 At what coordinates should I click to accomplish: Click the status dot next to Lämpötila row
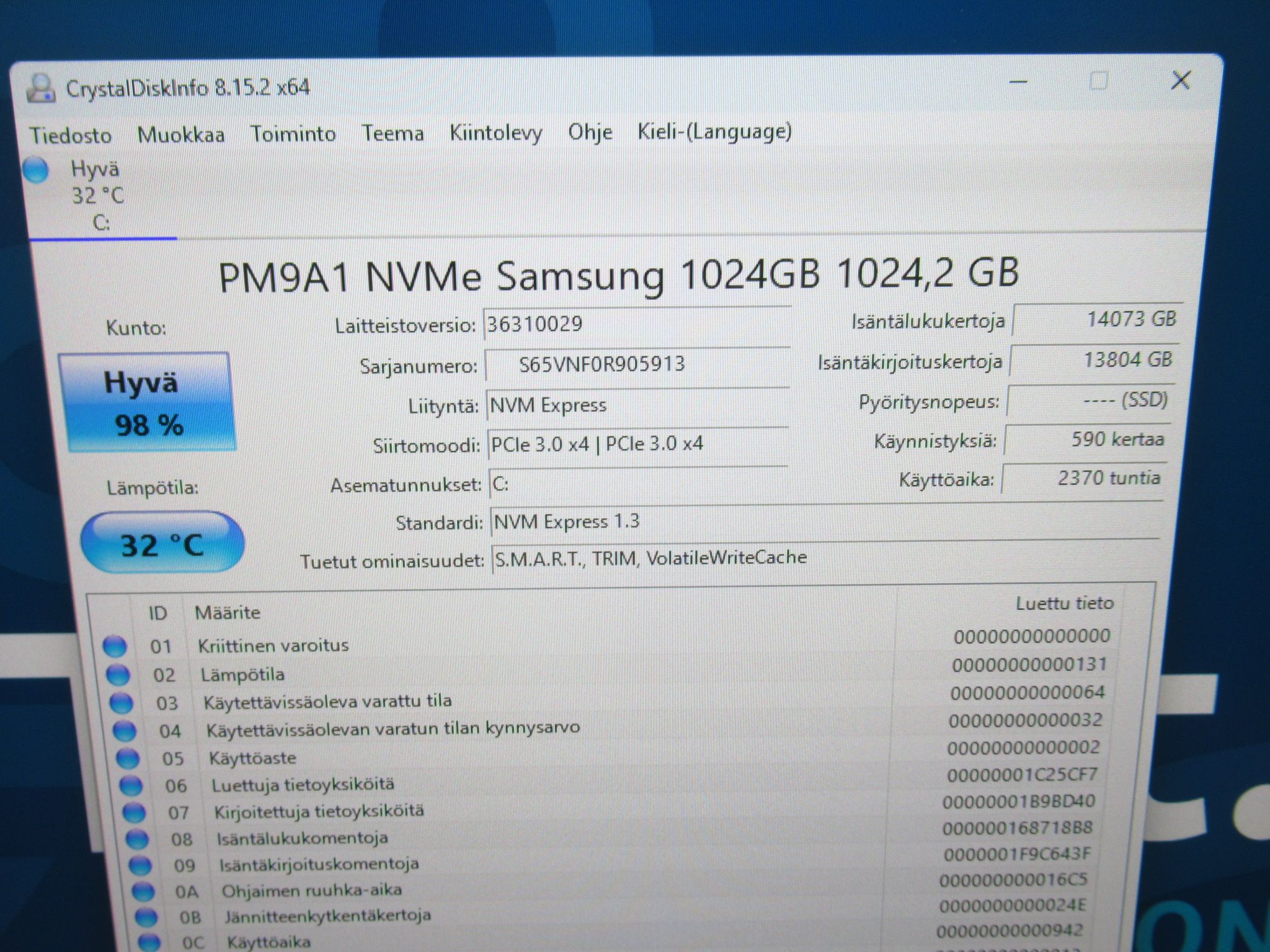tap(118, 675)
